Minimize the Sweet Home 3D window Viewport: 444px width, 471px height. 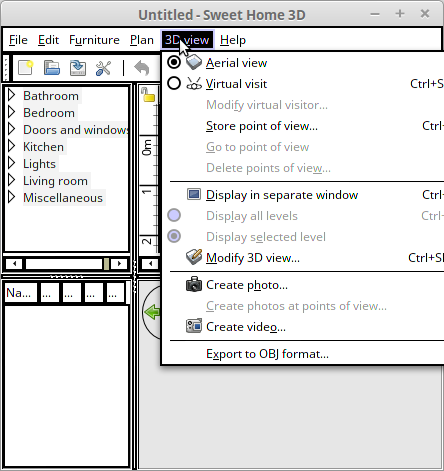point(375,14)
